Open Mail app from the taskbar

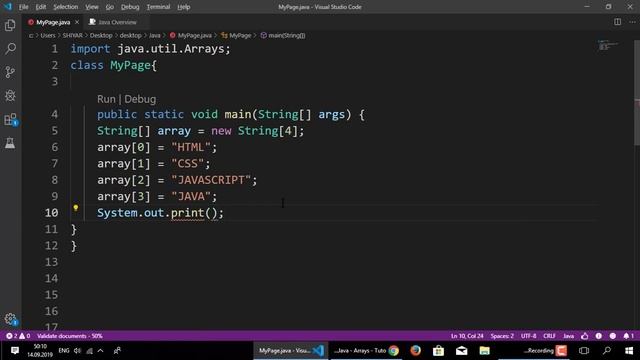(462, 350)
